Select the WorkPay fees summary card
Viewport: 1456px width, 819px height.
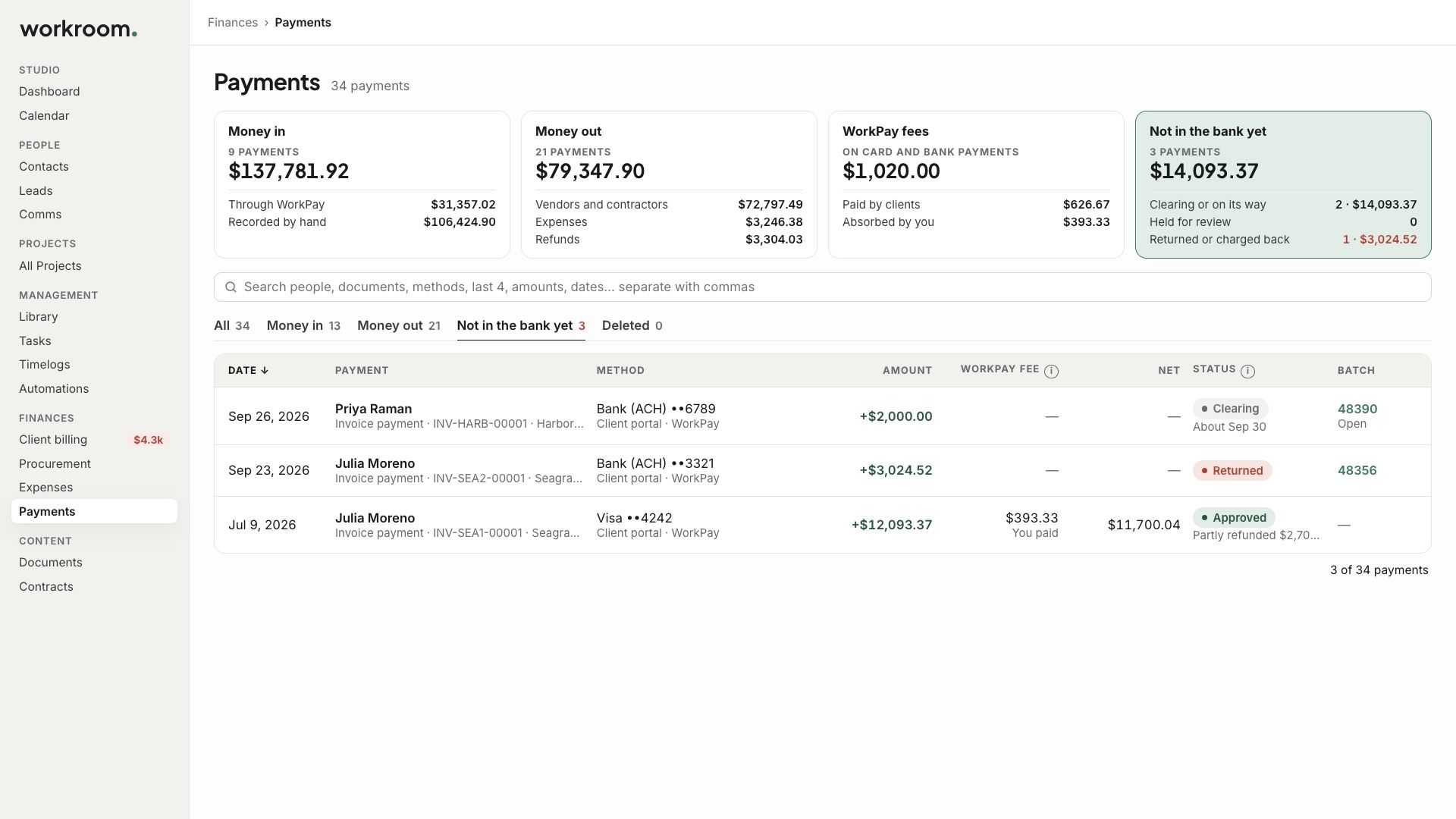pyautogui.click(x=976, y=184)
